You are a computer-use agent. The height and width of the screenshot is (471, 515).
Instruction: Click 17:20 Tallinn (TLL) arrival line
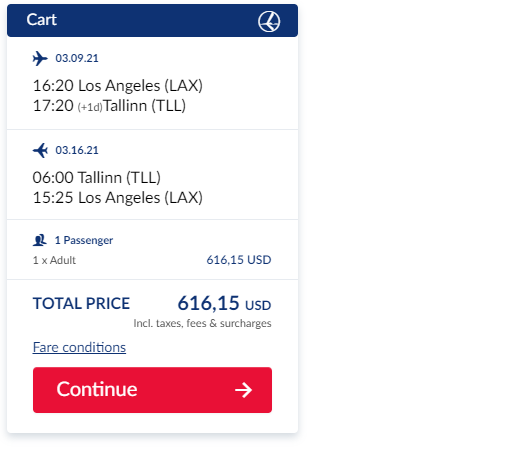[109, 106]
